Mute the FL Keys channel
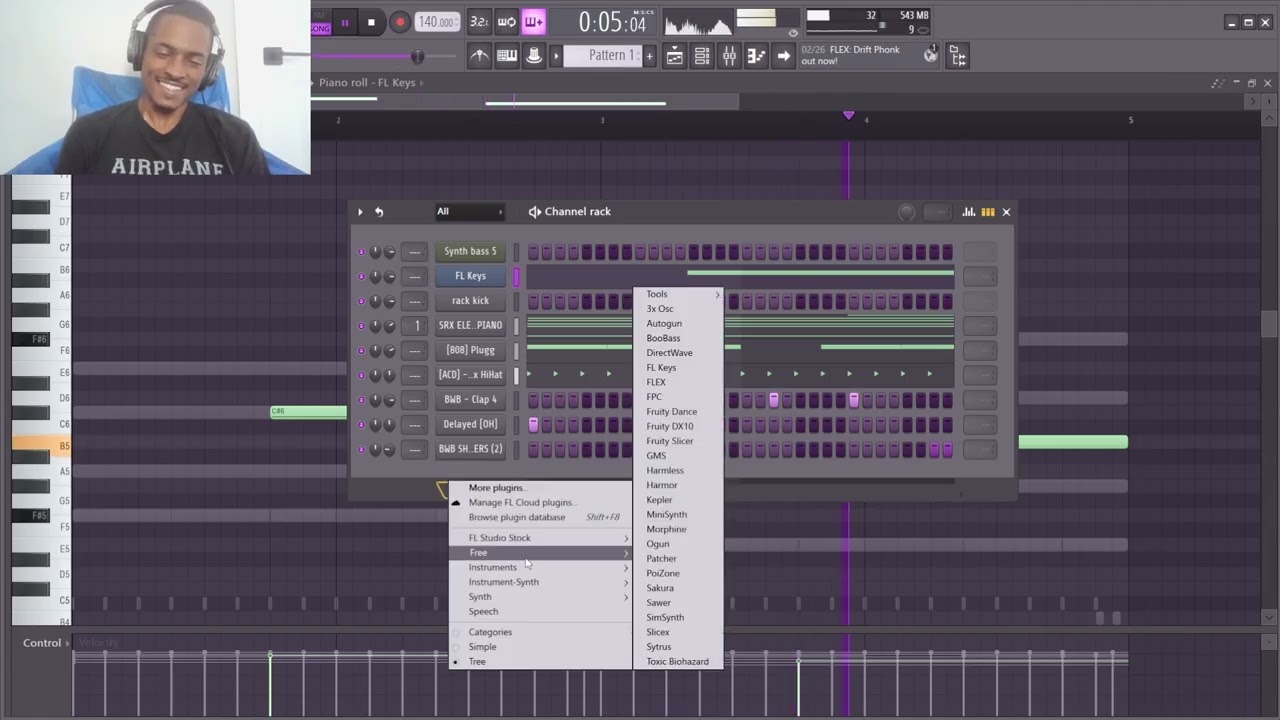 (361, 276)
